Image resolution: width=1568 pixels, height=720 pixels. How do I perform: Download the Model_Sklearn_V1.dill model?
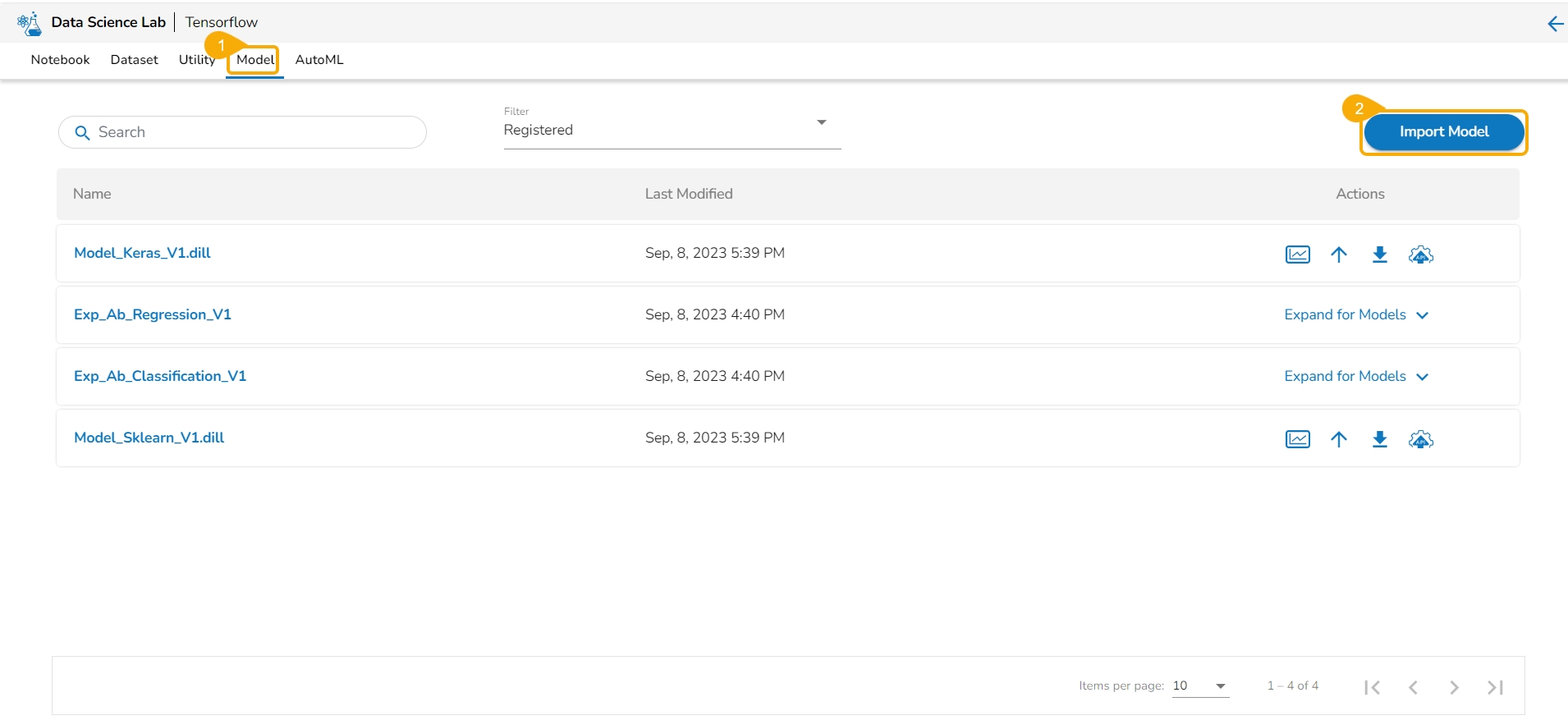click(1380, 439)
